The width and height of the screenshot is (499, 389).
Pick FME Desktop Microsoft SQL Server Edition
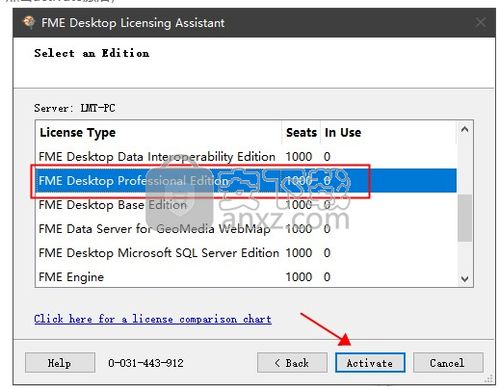tap(246, 253)
